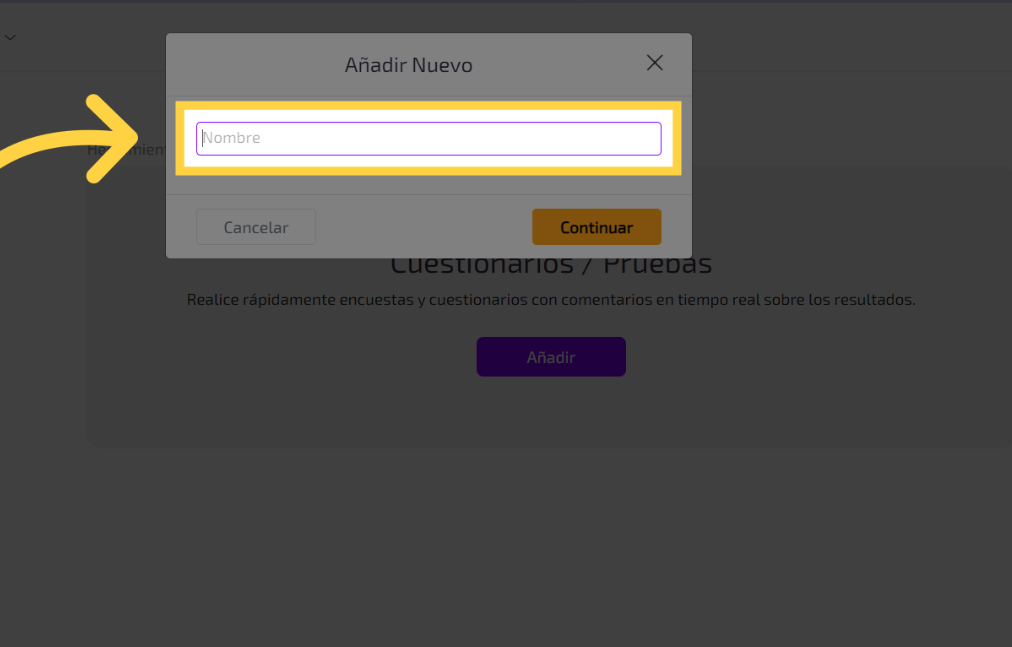Screen dimensions: 1012x647
Task: Click the Realice rápidamente encuestas description text
Action: click(x=551, y=300)
